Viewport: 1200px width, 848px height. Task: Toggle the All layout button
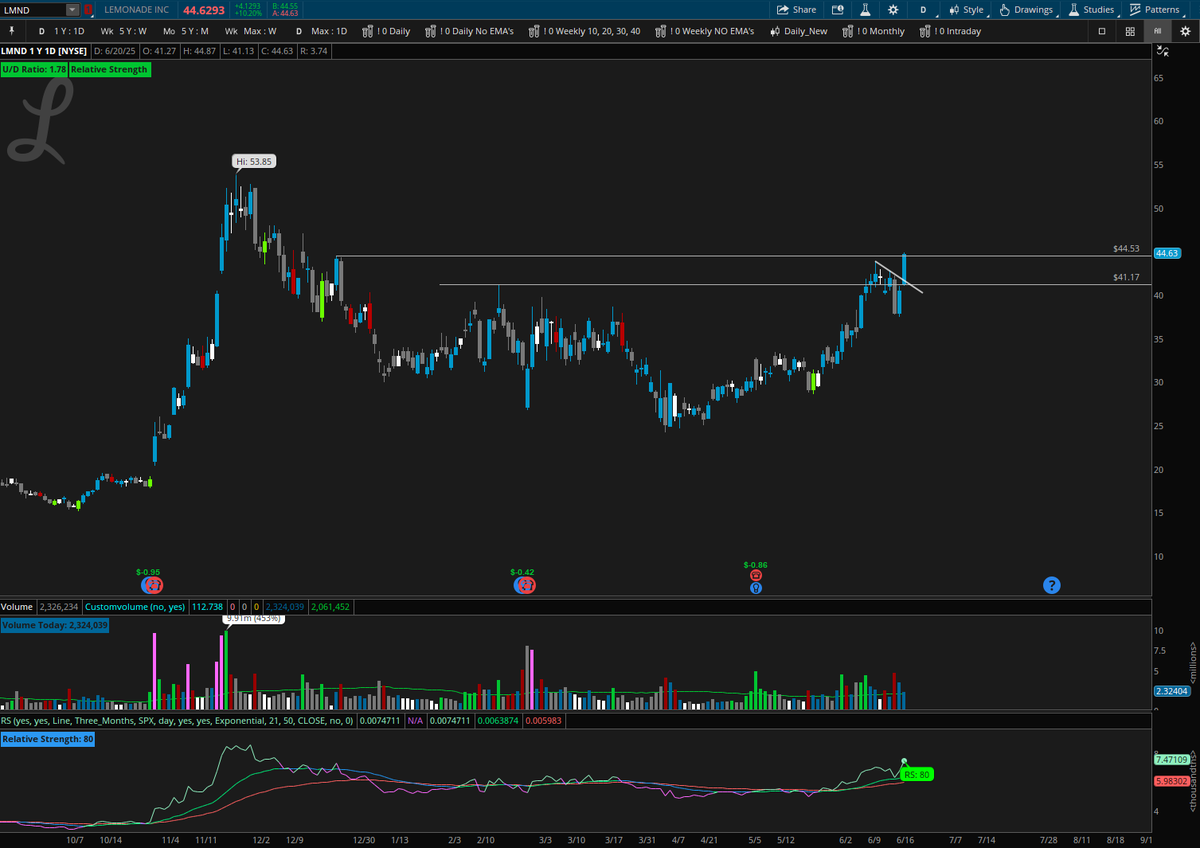pos(1157,31)
